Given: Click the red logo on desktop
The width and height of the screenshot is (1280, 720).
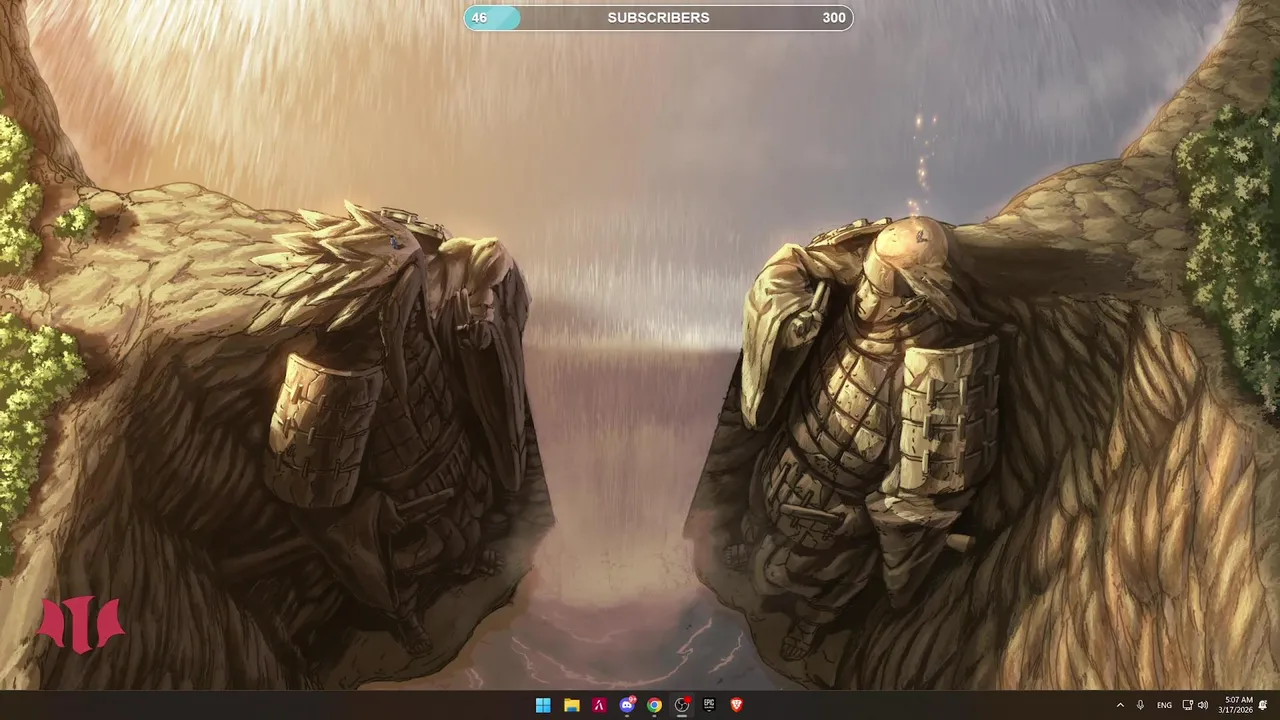Looking at the screenshot, I should click(x=80, y=624).
